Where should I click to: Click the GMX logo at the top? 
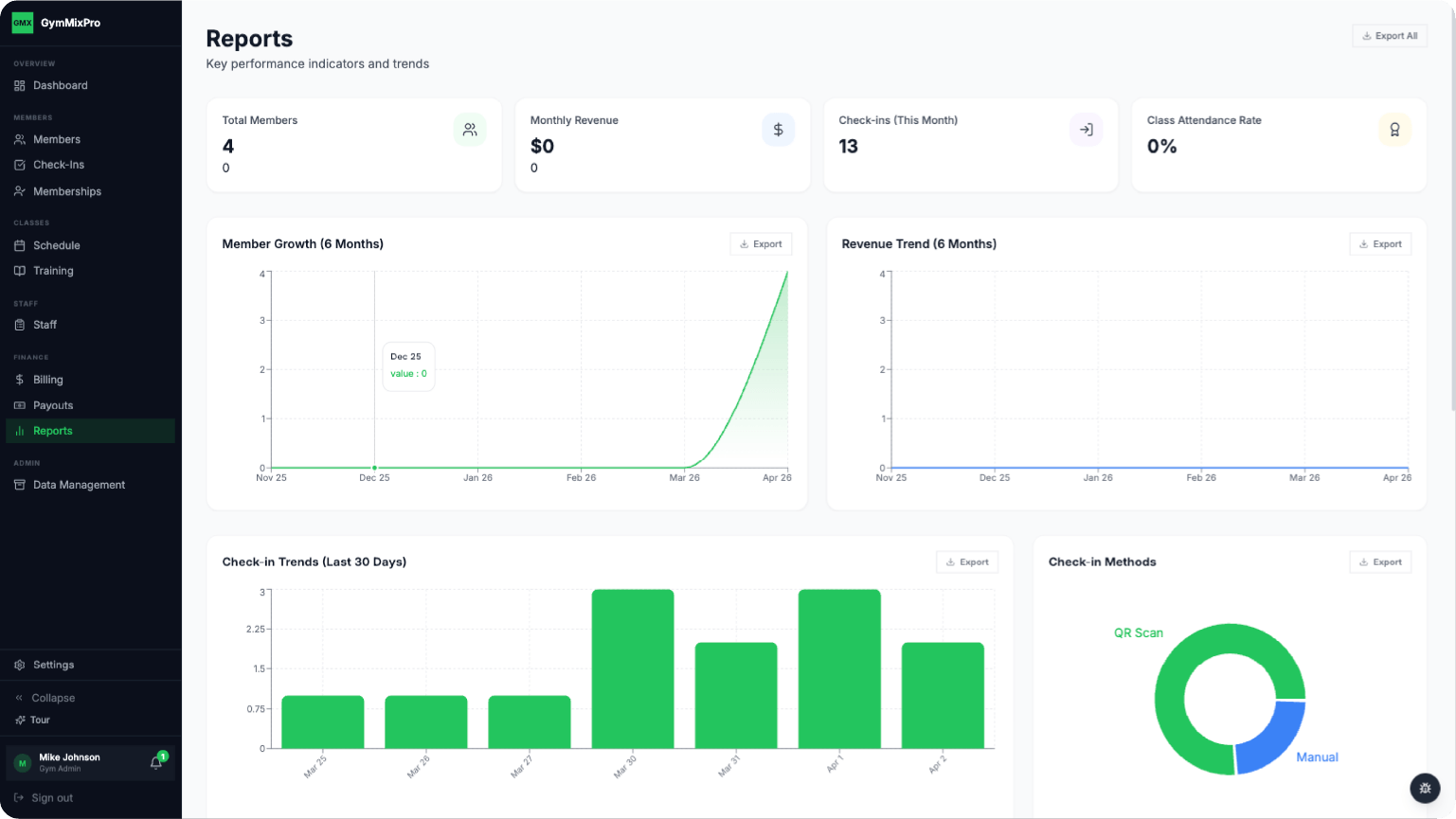pyautogui.click(x=23, y=22)
